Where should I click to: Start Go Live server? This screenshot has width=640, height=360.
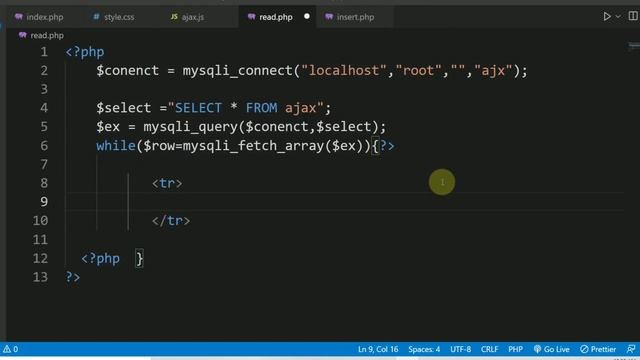[551, 349]
